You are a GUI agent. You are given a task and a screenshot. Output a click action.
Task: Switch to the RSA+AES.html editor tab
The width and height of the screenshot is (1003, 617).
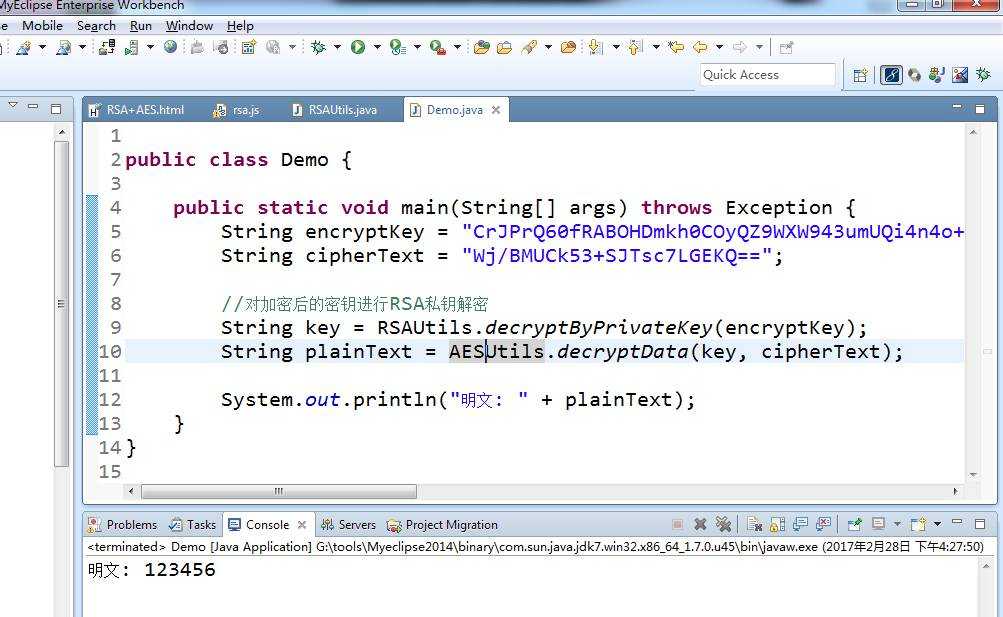click(x=136, y=110)
